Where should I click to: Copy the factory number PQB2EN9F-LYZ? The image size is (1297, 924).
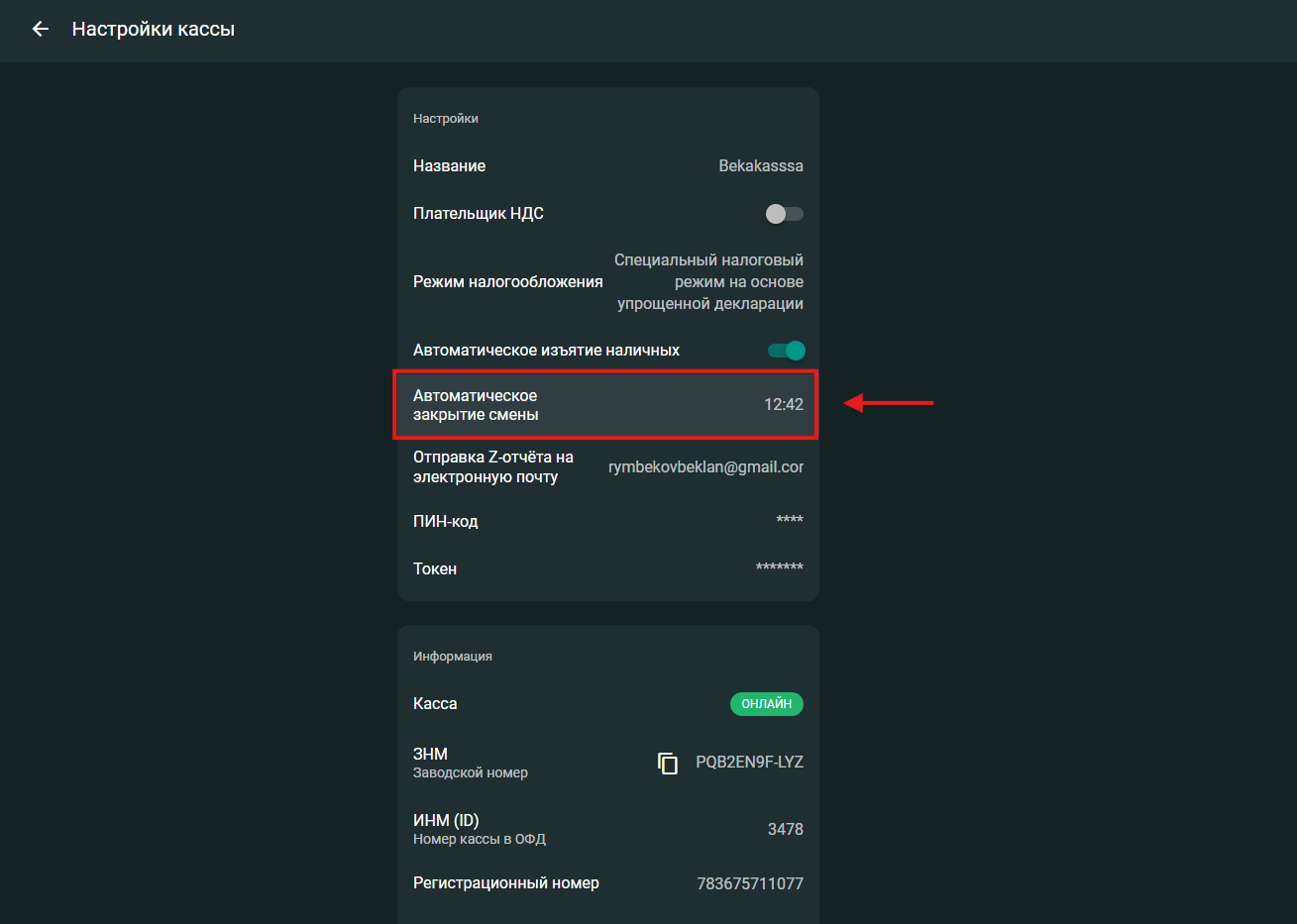[668, 763]
